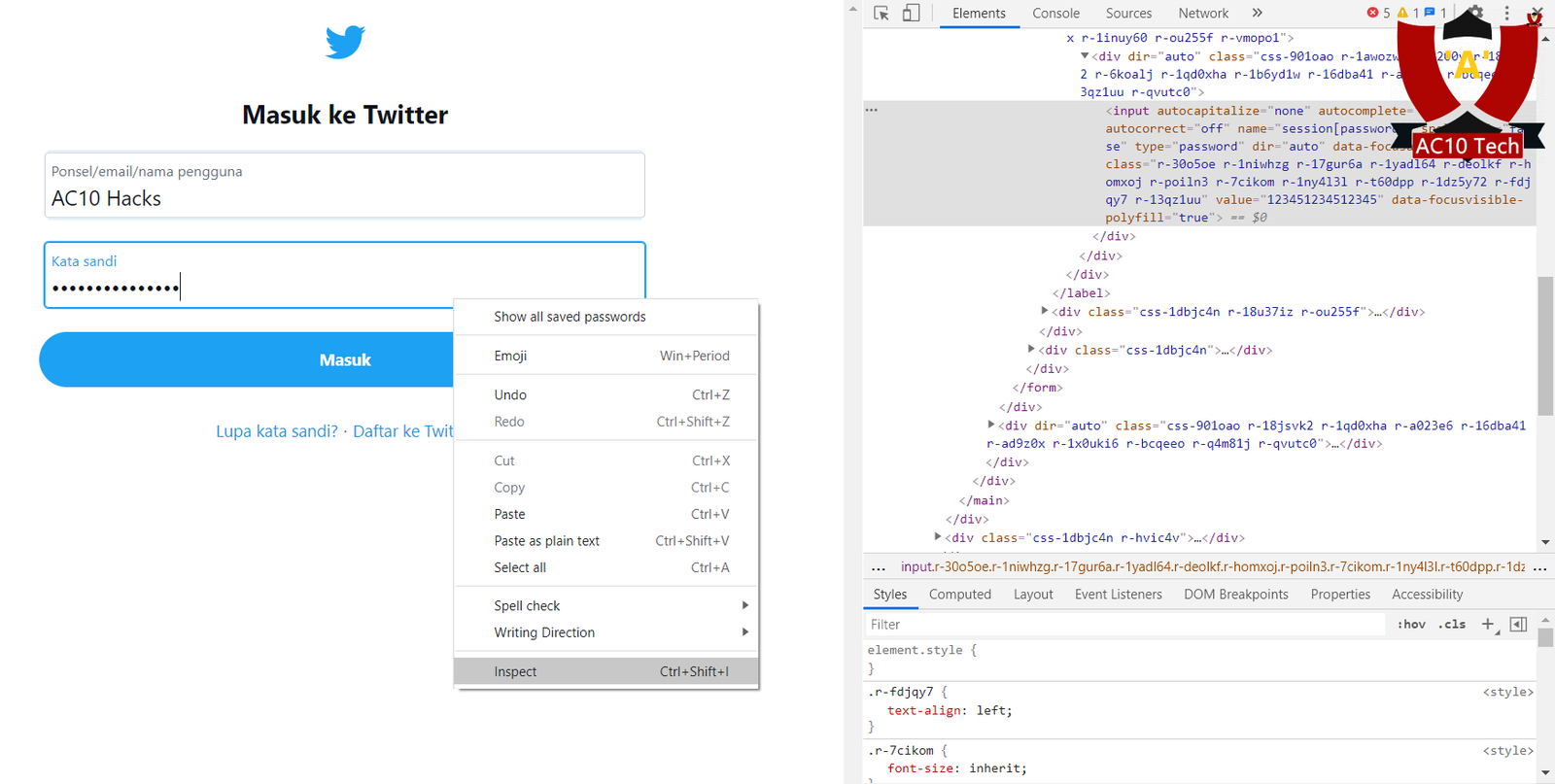This screenshot has width=1555, height=784.
Task: Expand the div css-1dbjc4n r-hvic4v node
Action: pyautogui.click(x=938, y=537)
